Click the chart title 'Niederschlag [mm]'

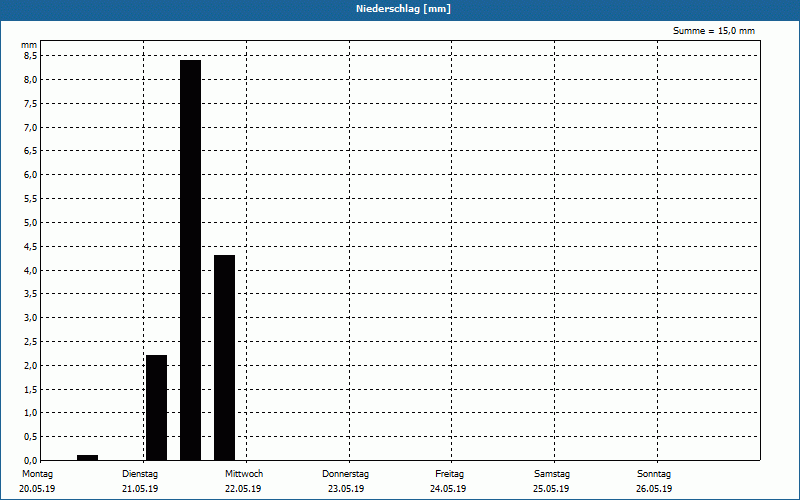(x=403, y=9)
